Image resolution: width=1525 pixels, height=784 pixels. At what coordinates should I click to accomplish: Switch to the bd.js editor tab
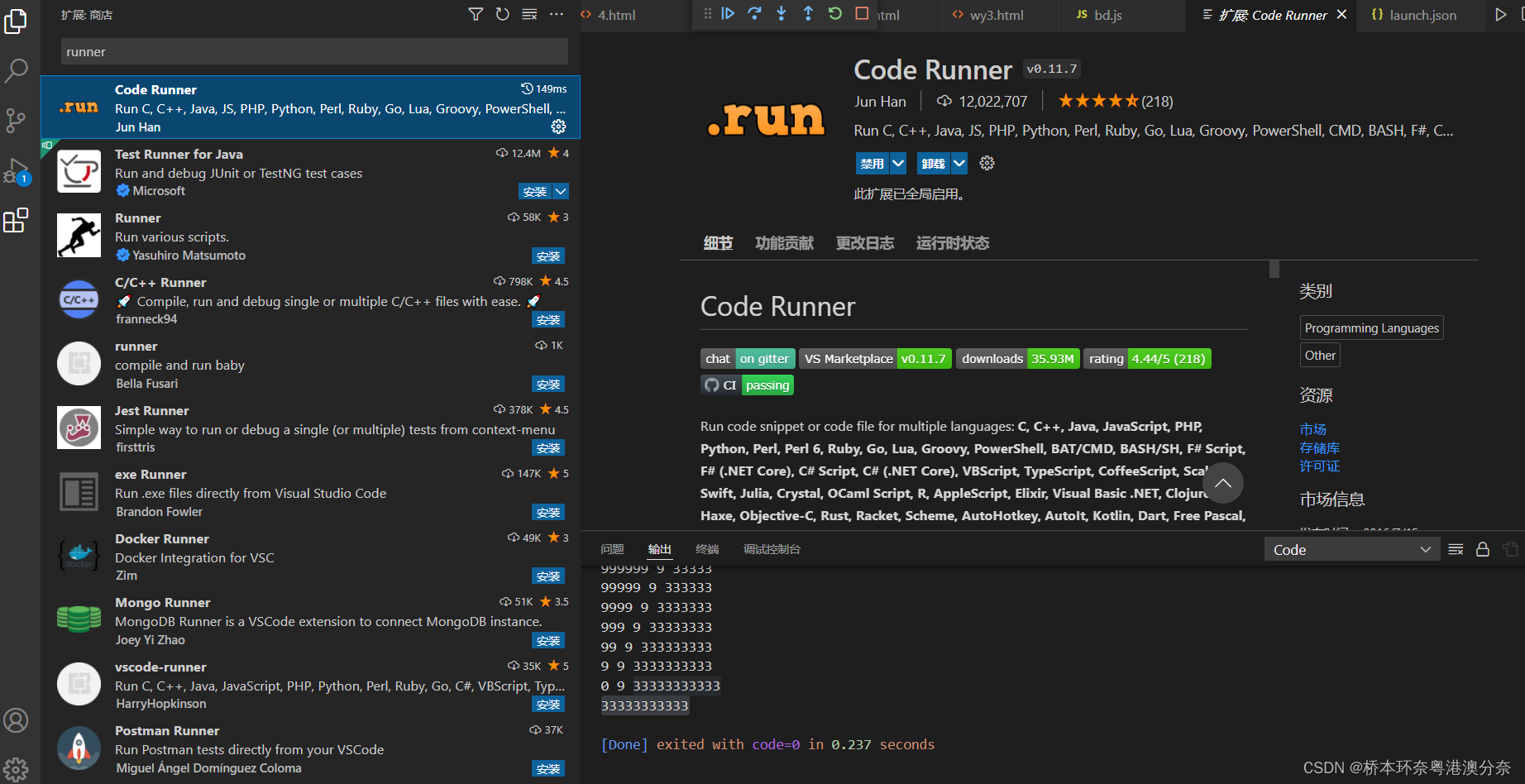[1107, 15]
